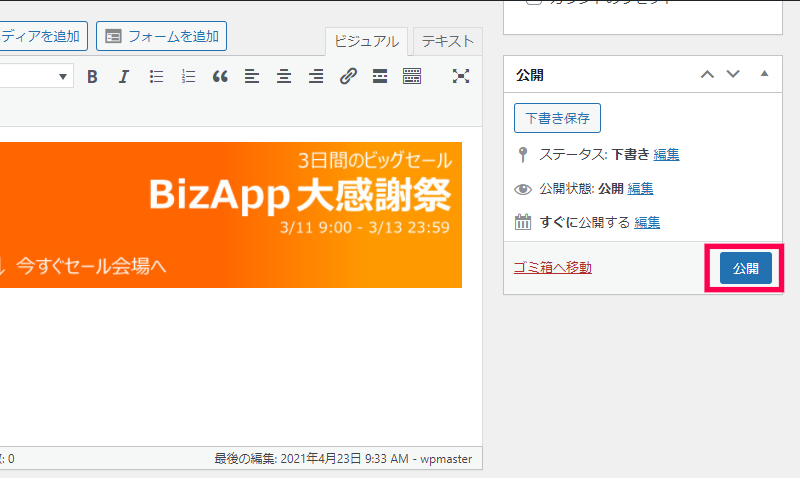Viewport: 800px width, 478px height.
Task: Apply blockquote formatting
Action: pyautogui.click(x=220, y=77)
